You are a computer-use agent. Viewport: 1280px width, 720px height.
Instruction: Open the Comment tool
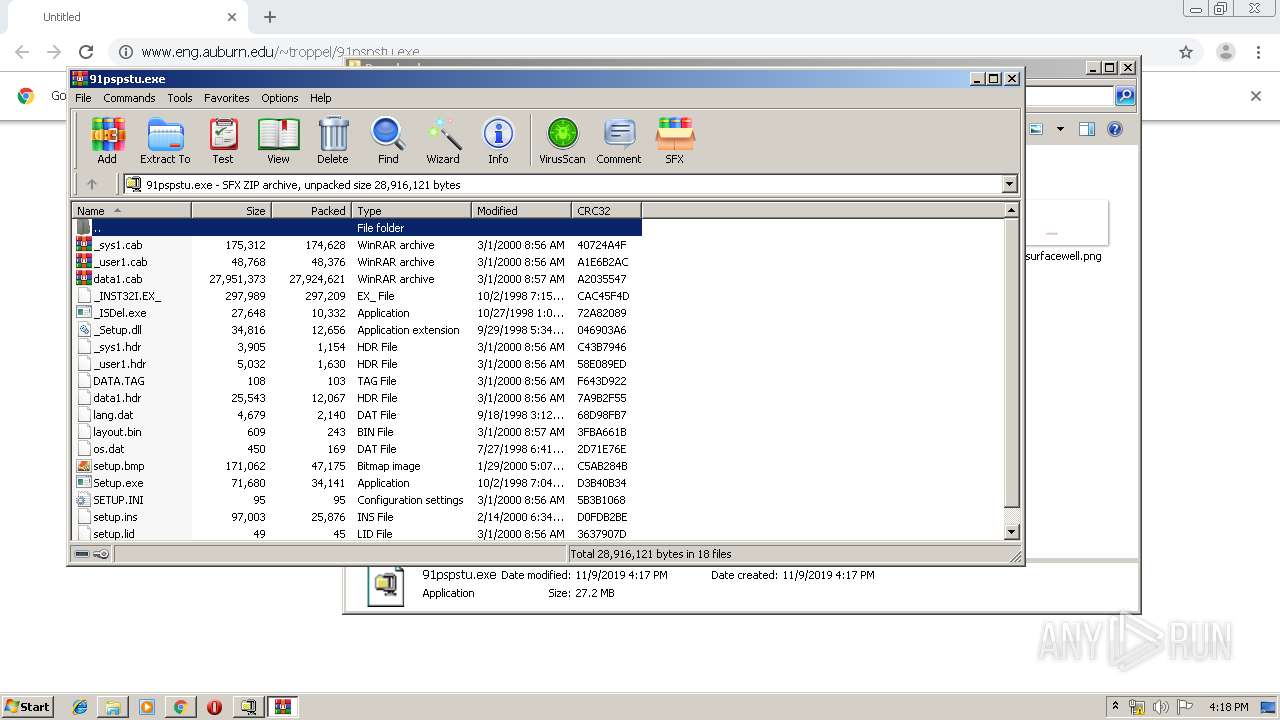[619, 140]
